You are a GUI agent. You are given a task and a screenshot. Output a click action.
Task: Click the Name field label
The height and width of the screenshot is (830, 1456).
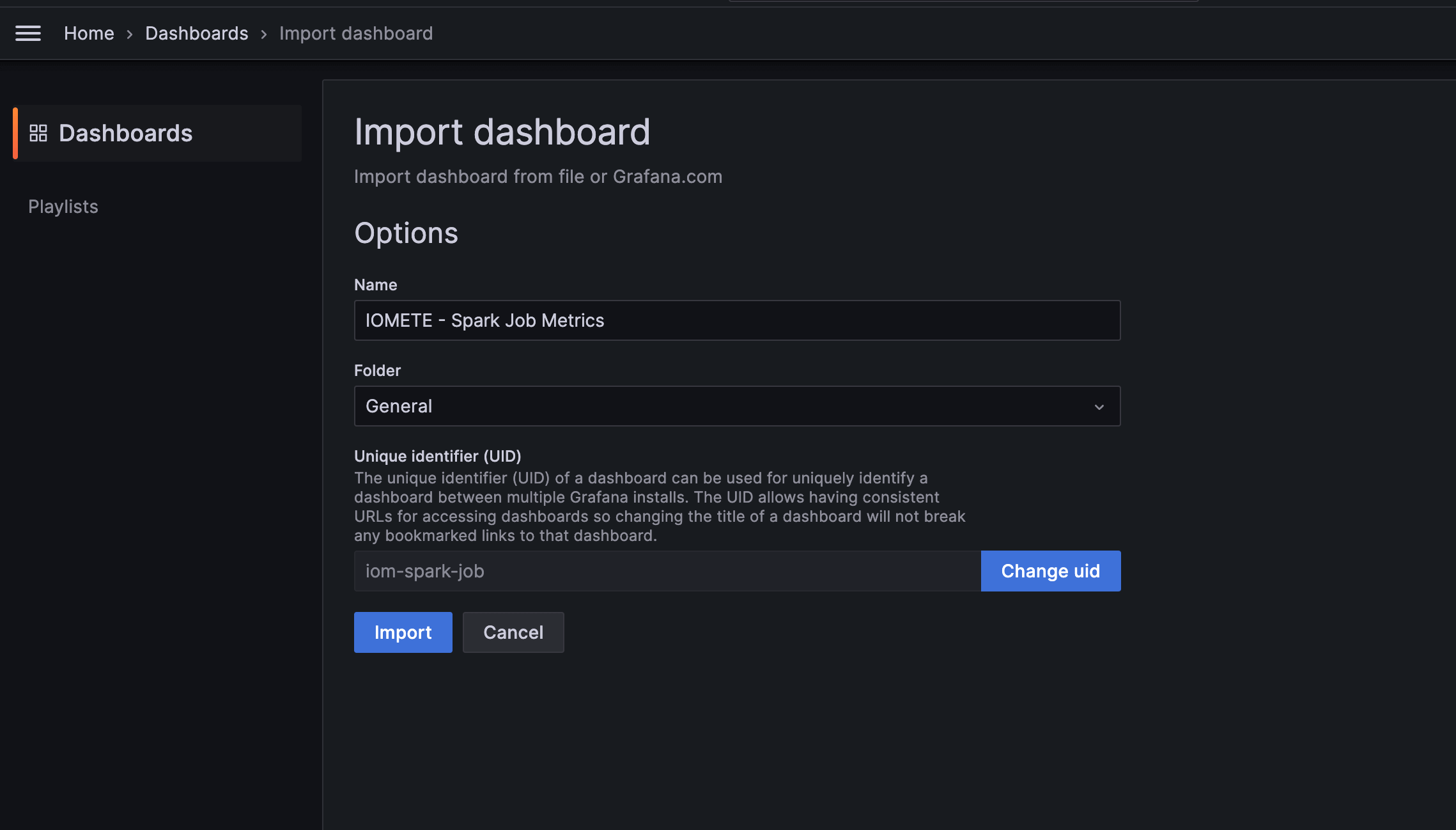click(376, 285)
